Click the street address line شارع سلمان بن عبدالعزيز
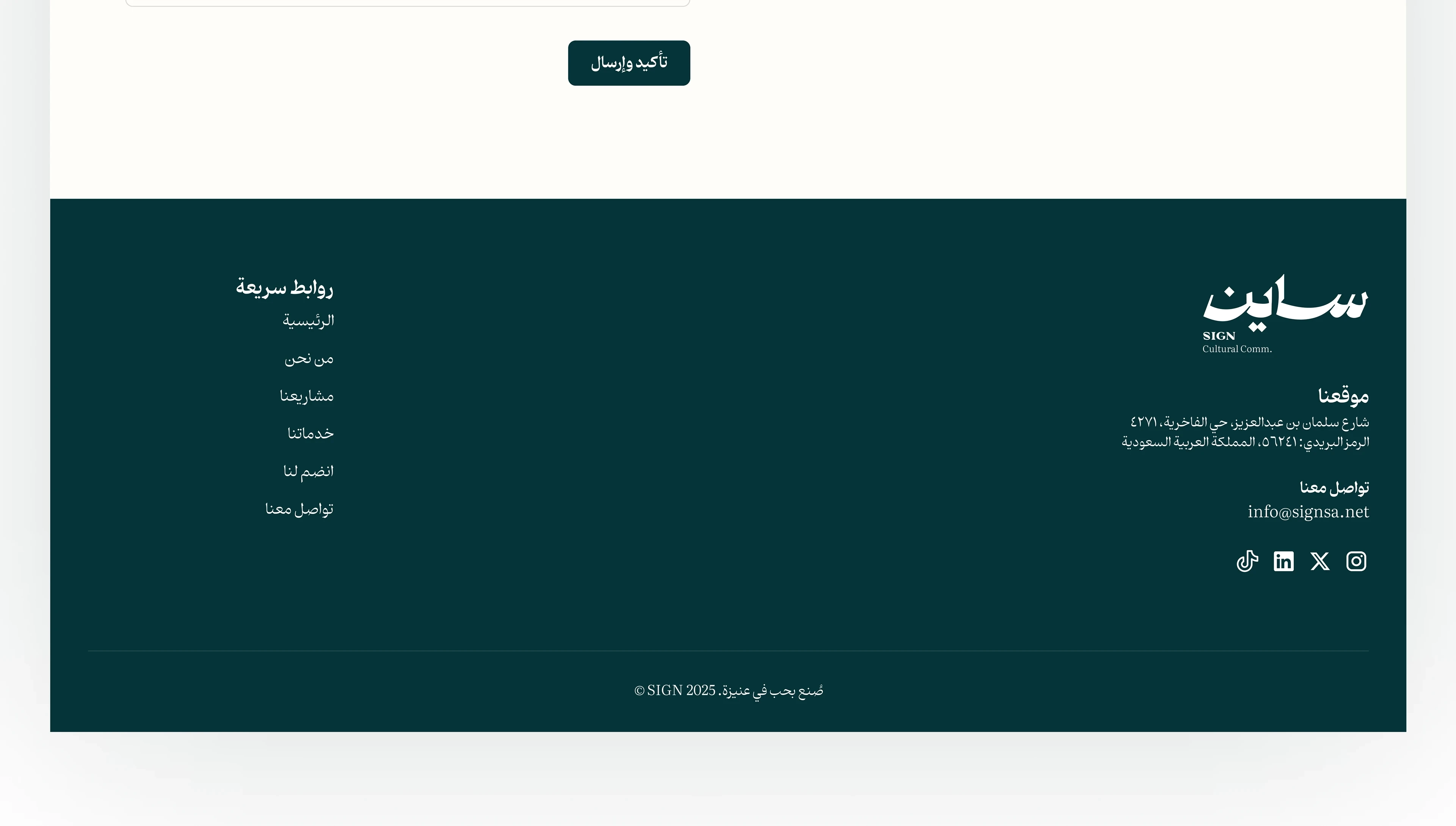Image resolution: width=1456 pixels, height=826 pixels. (x=1249, y=422)
